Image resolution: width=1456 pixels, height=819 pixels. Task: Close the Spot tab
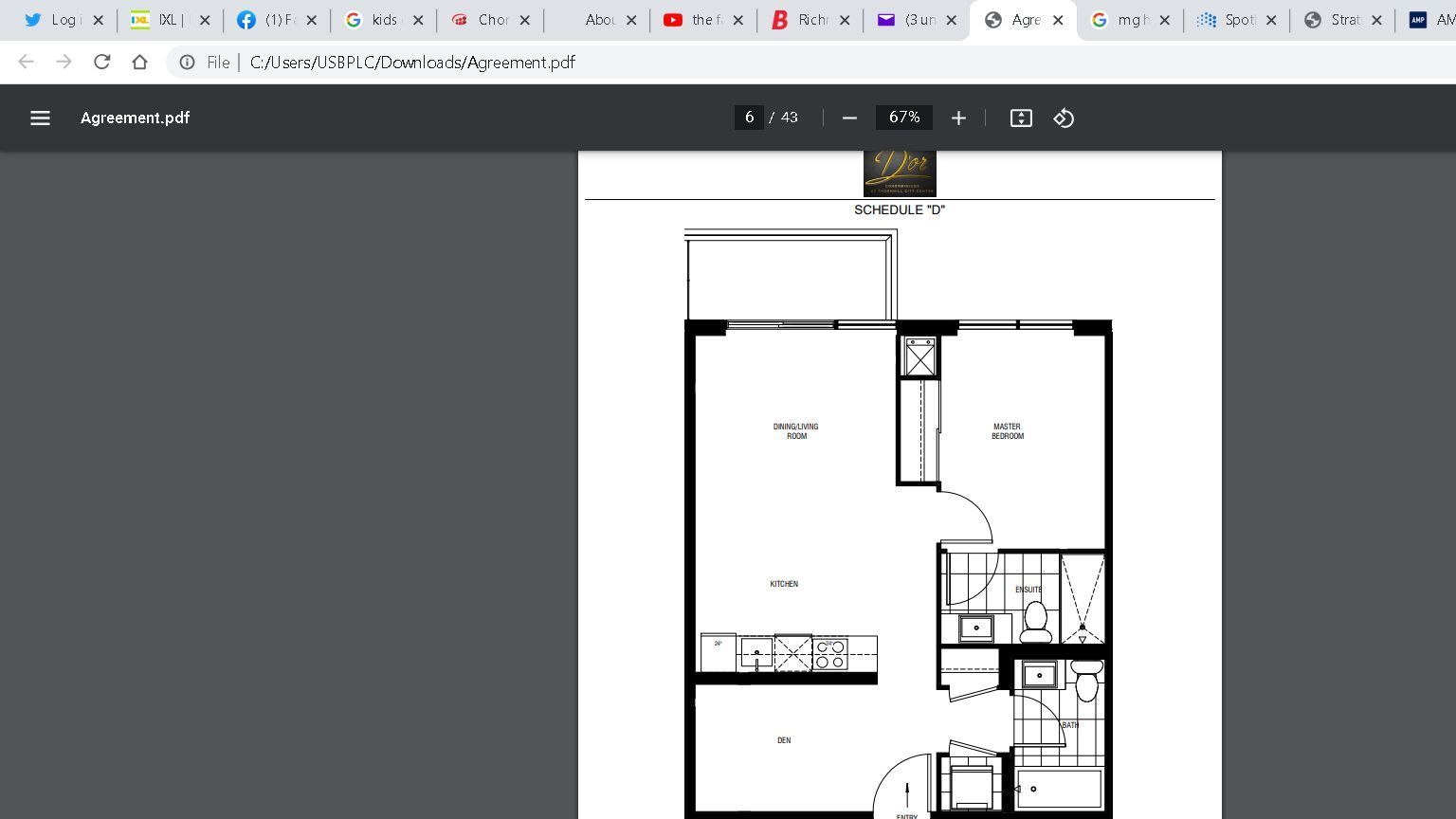coord(1271,20)
